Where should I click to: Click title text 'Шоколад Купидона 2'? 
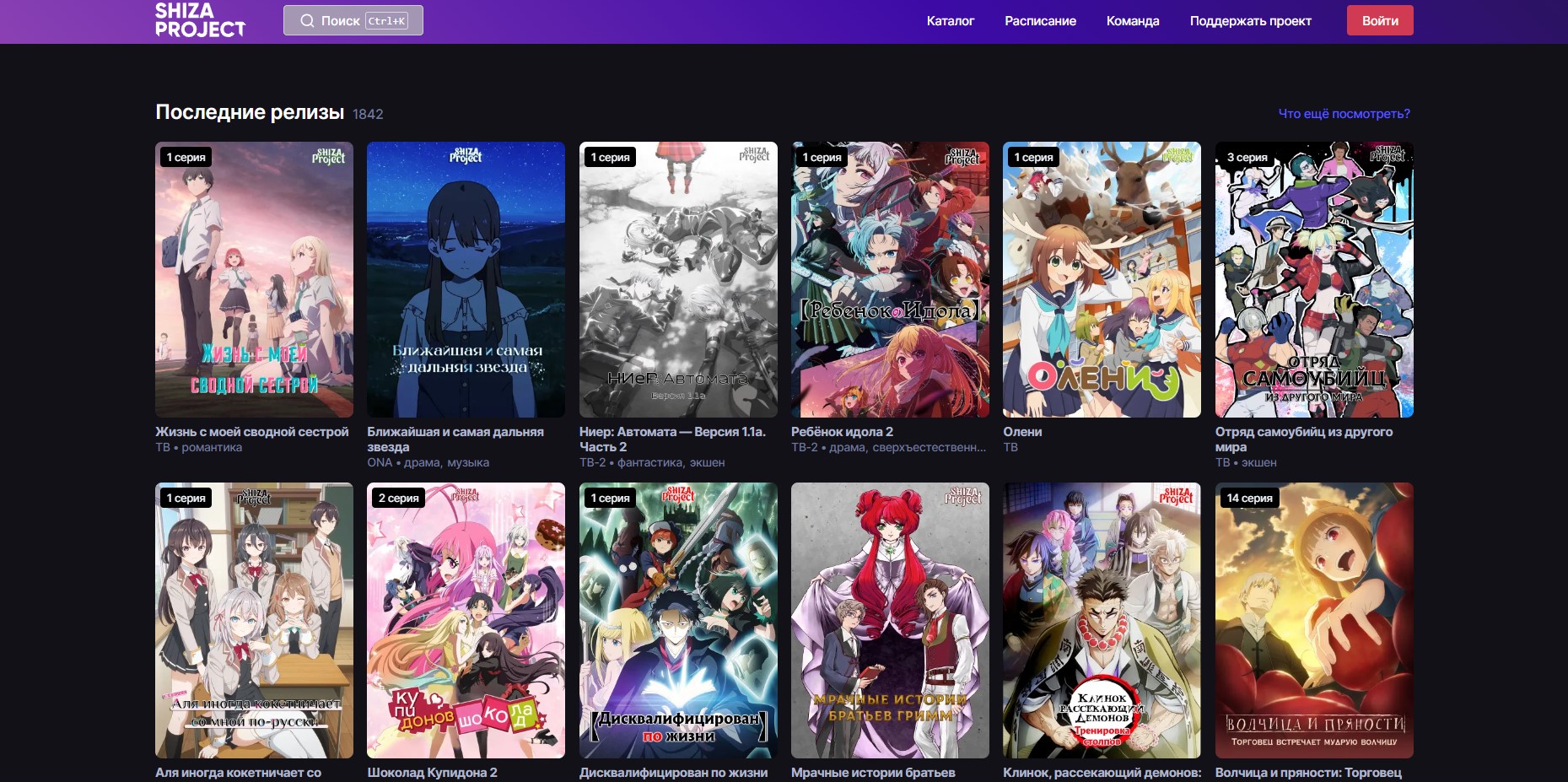432,773
